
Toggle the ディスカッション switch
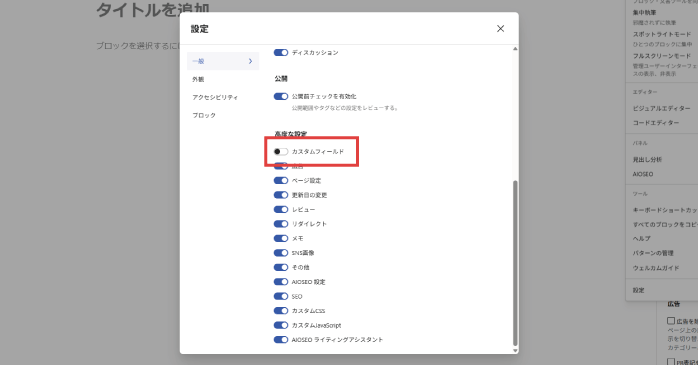point(281,53)
